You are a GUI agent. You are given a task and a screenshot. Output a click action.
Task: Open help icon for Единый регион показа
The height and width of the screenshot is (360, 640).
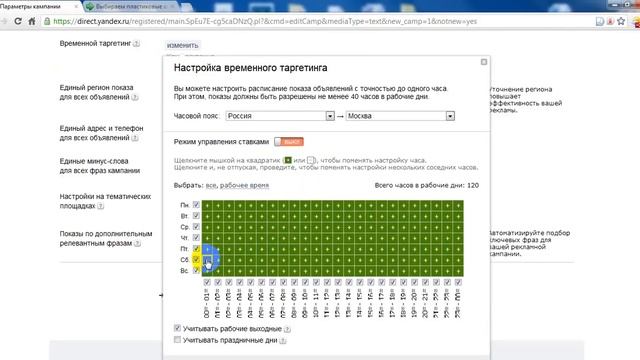[x=135, y=97]
